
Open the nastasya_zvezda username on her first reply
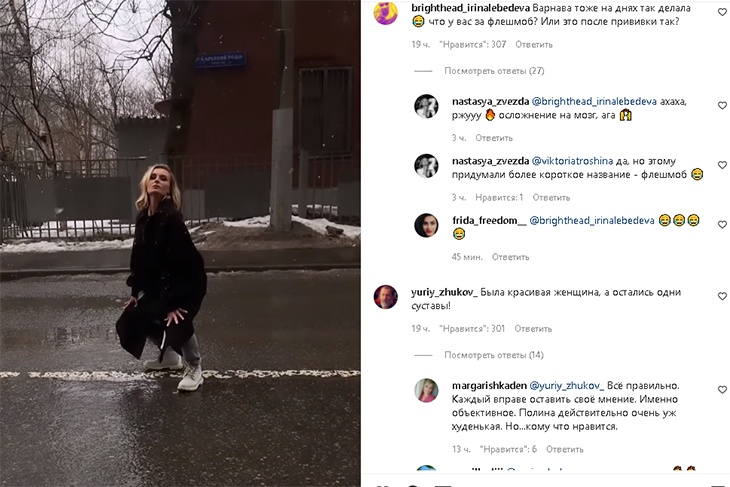[x=490, y=101]
